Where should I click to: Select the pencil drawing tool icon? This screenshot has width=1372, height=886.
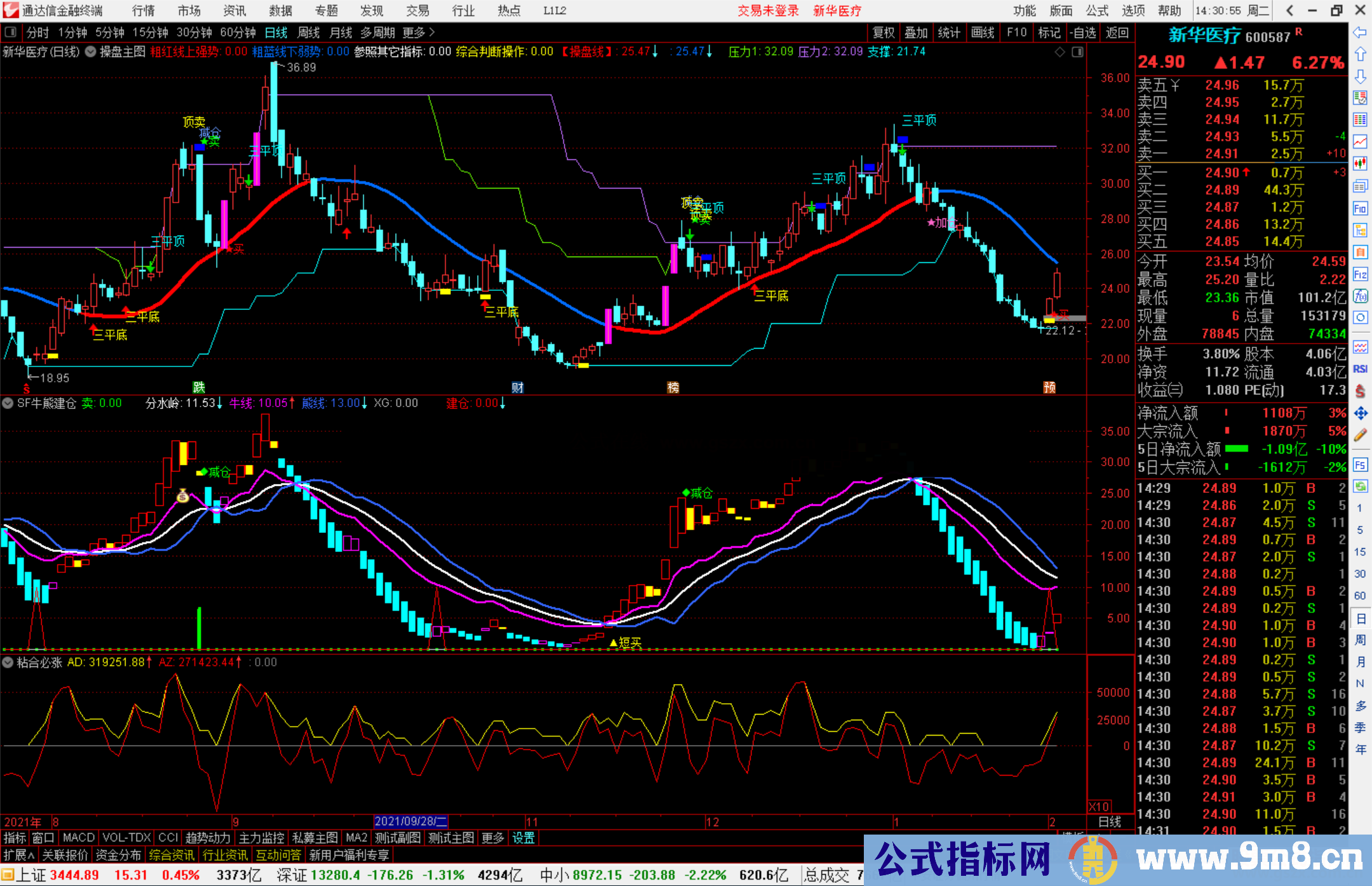[1360, 435]
